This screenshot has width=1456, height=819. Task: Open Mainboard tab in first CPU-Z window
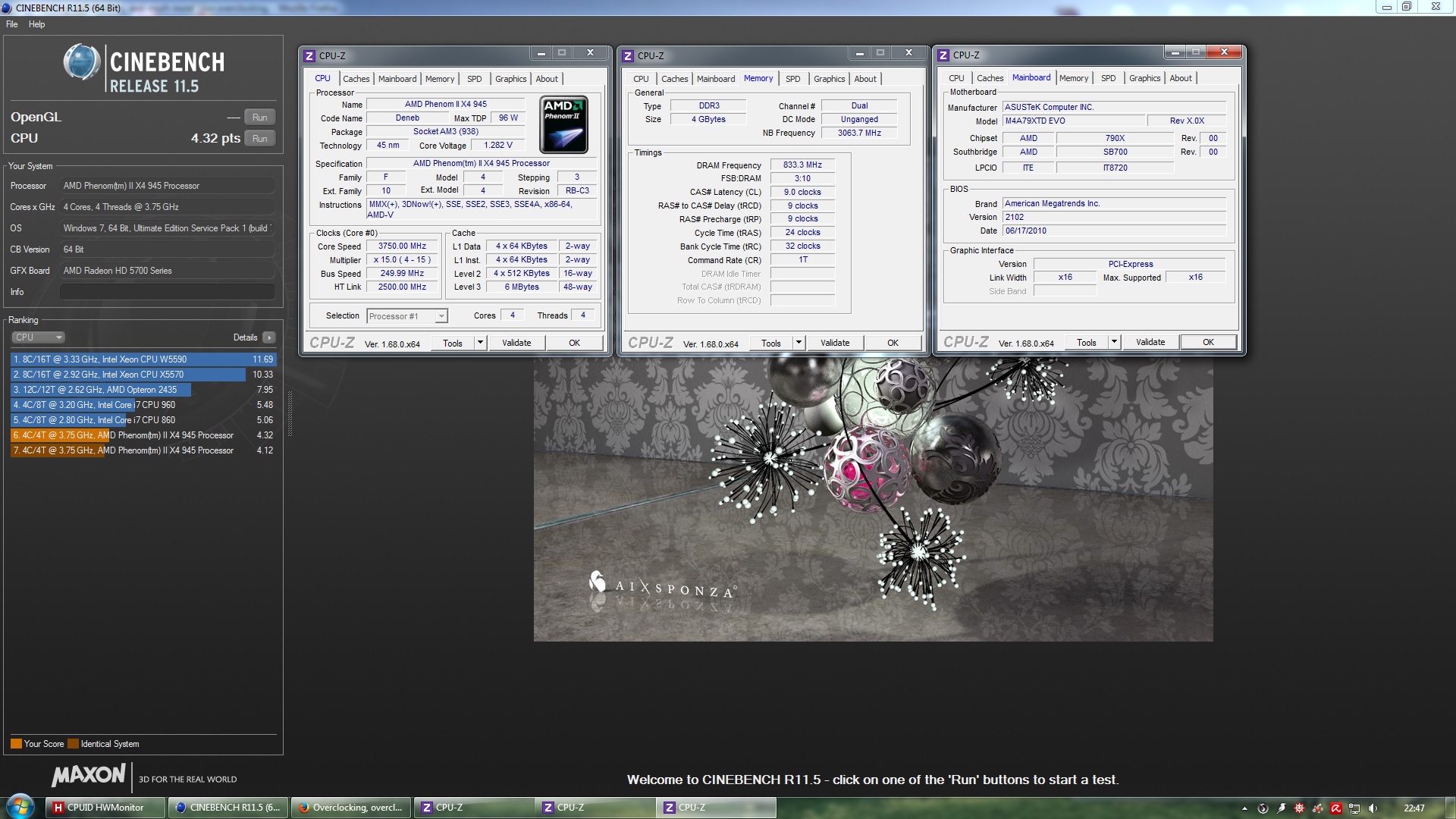[397, 79]
